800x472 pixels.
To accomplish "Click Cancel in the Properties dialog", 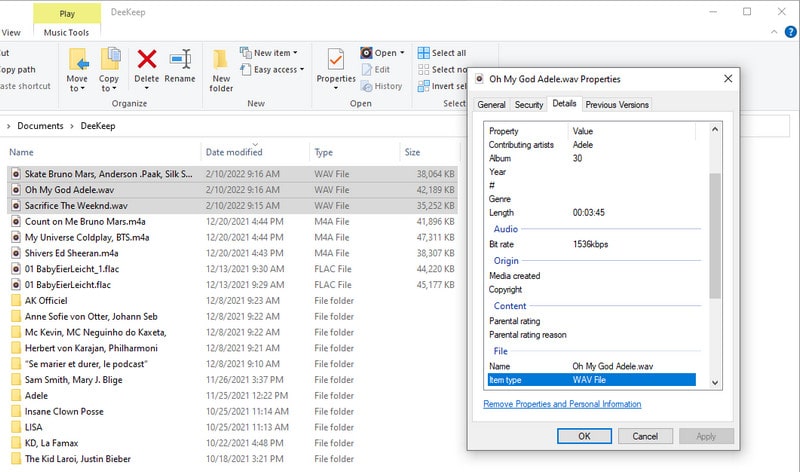I will click(x=645, y=436).
